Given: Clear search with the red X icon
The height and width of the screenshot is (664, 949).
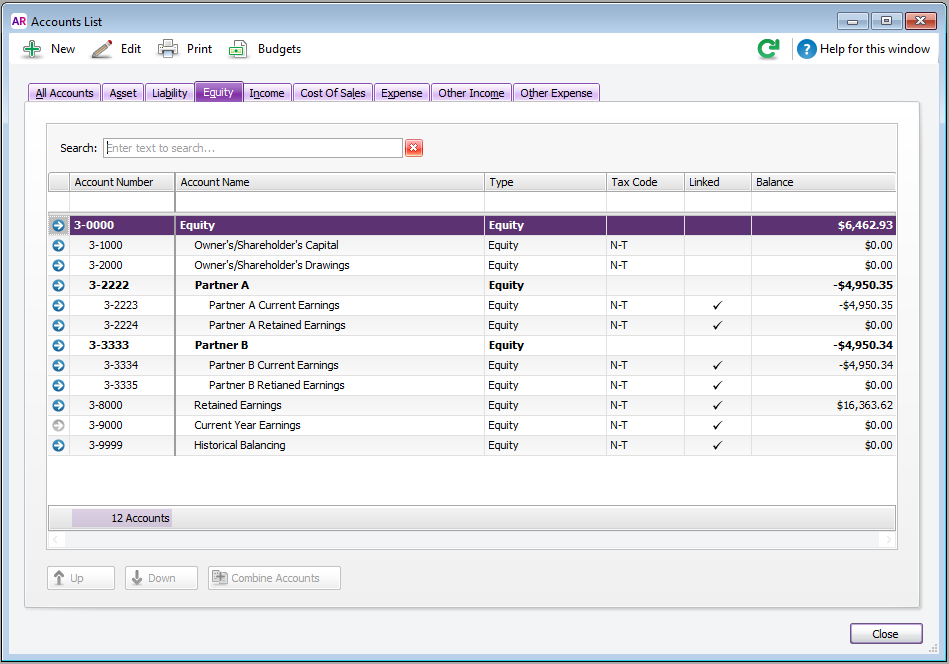Looking at the screenshot, I should pos(414,148).
